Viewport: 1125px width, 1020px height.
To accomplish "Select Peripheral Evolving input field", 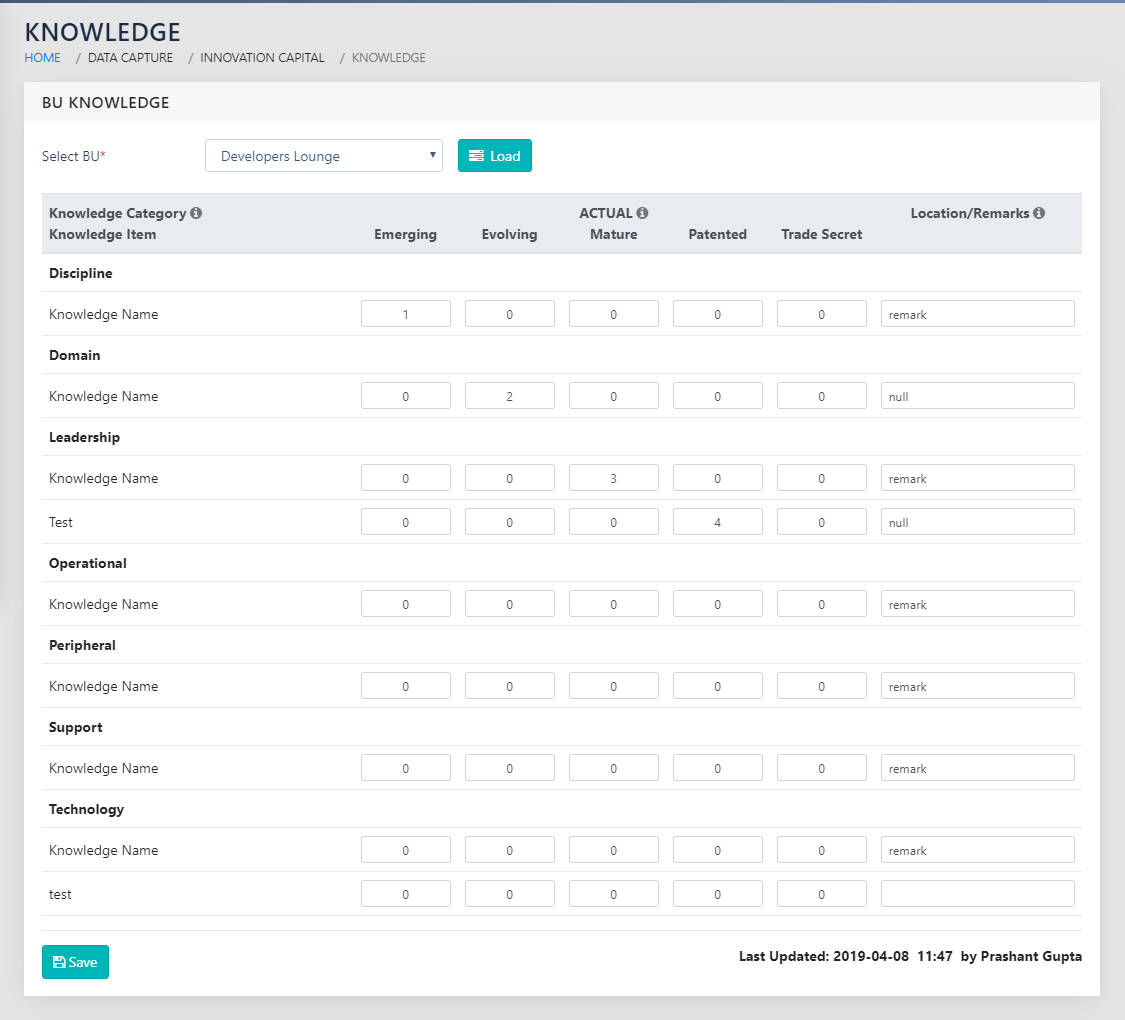I will pyautogui.click(x=509, y=686).
